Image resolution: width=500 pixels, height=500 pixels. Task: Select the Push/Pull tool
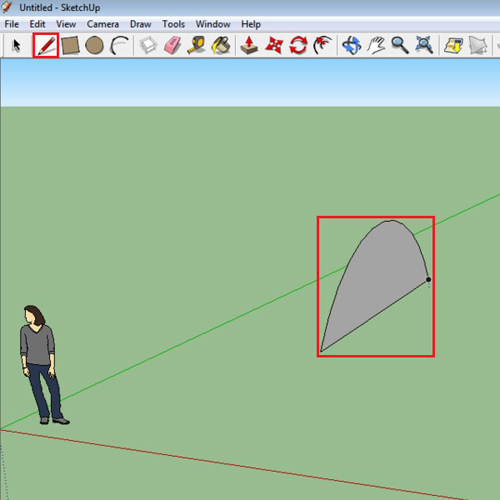coord(249,45)
